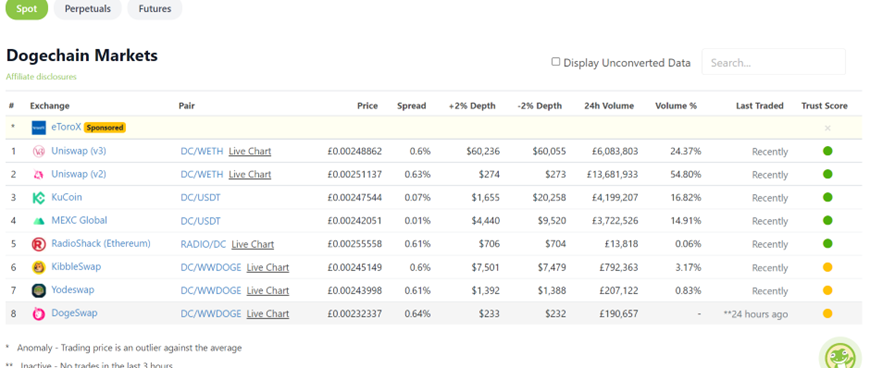Image resolution: width=870 pixels, height=368 pixels.
Task: Switch to the Spot tab
Action: pos(27,9)
